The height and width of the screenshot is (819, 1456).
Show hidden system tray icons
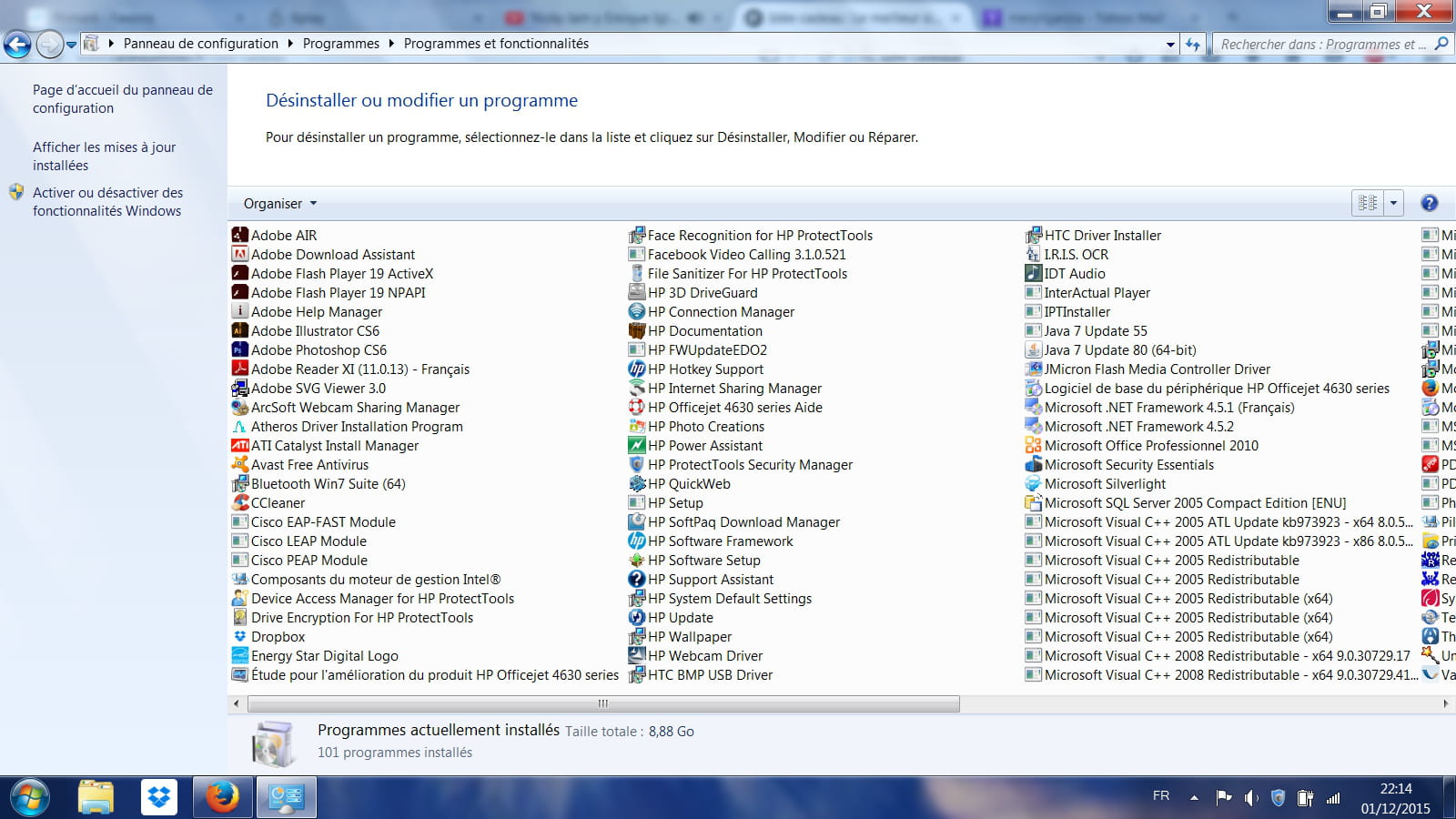(1194, 798)
